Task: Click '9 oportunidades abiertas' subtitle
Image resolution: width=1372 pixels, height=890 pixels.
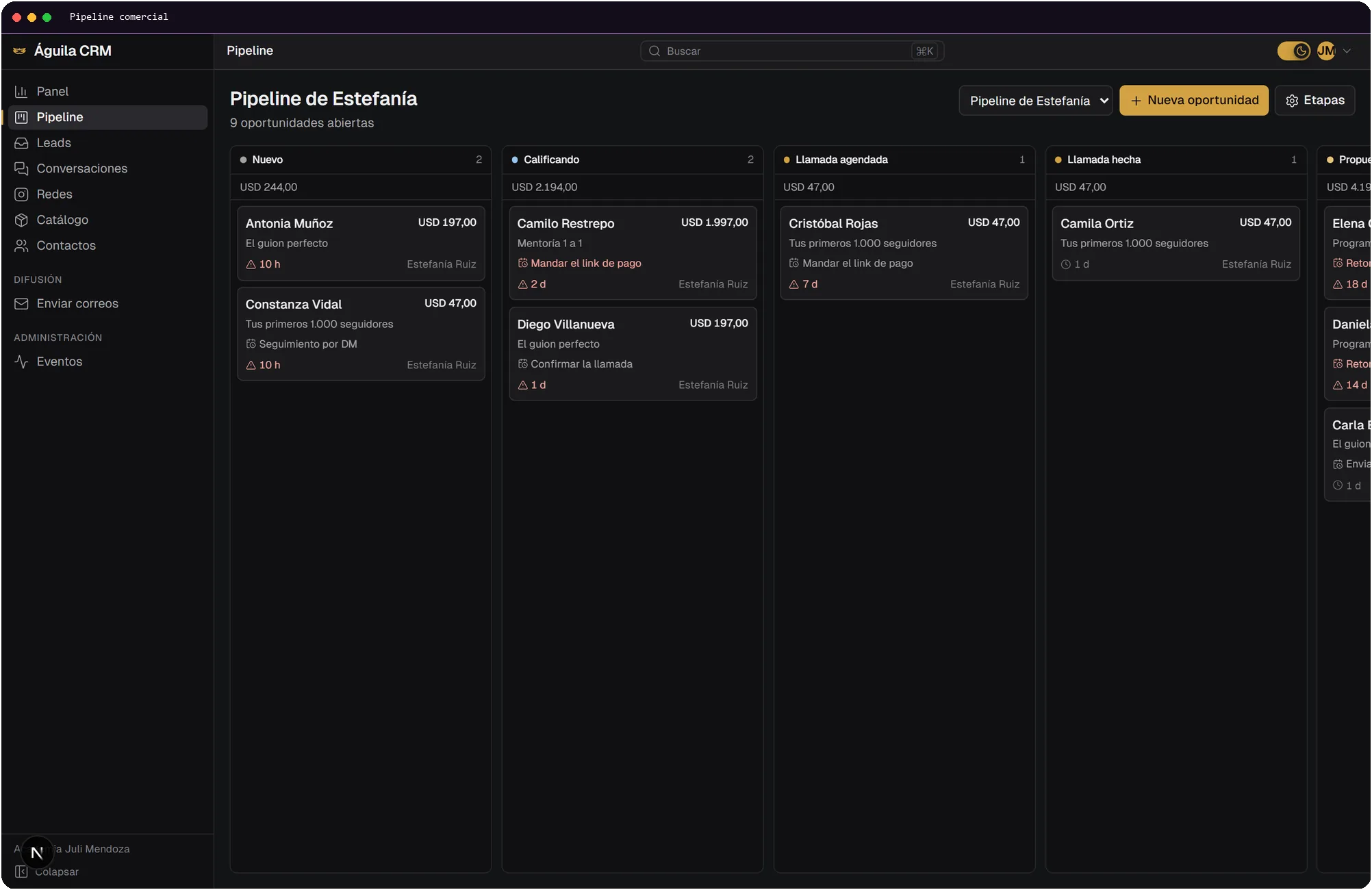Action: point(302,123)
